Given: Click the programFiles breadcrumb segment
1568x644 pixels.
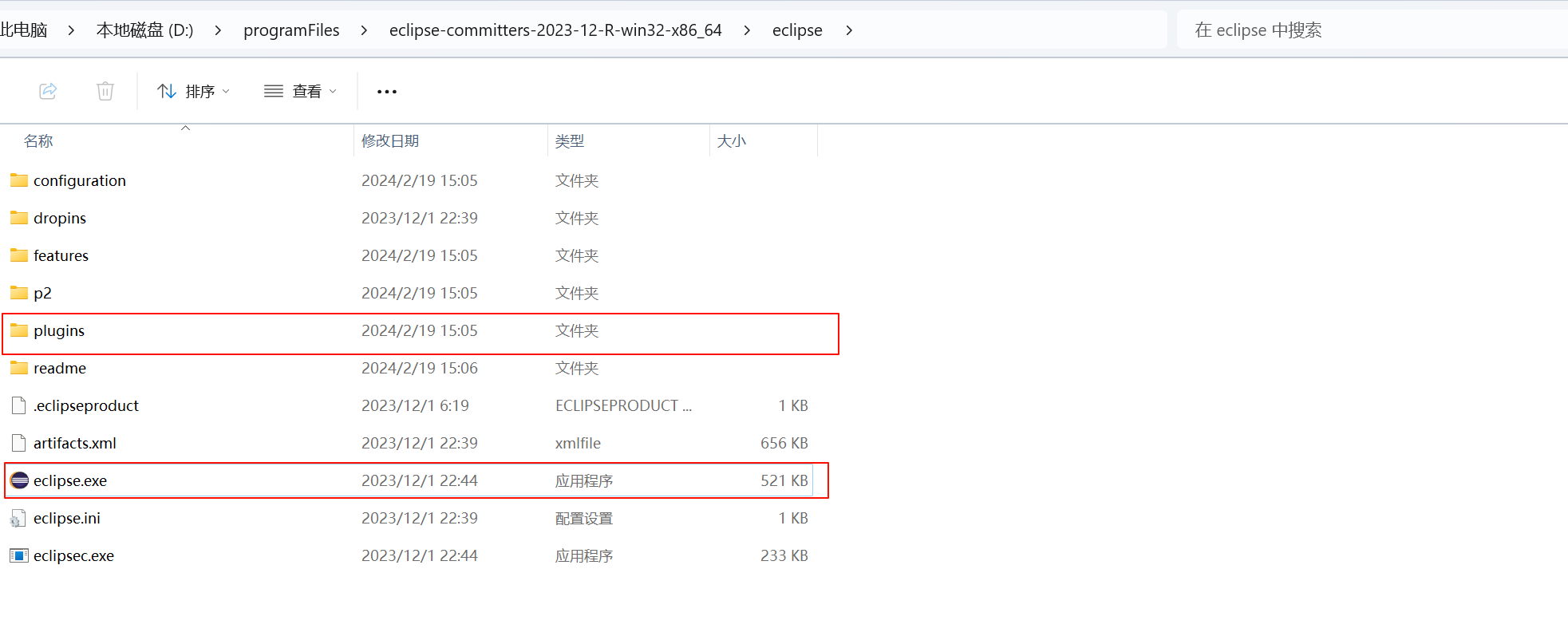Looking at the screenshot, I should (x=291, y=30).
